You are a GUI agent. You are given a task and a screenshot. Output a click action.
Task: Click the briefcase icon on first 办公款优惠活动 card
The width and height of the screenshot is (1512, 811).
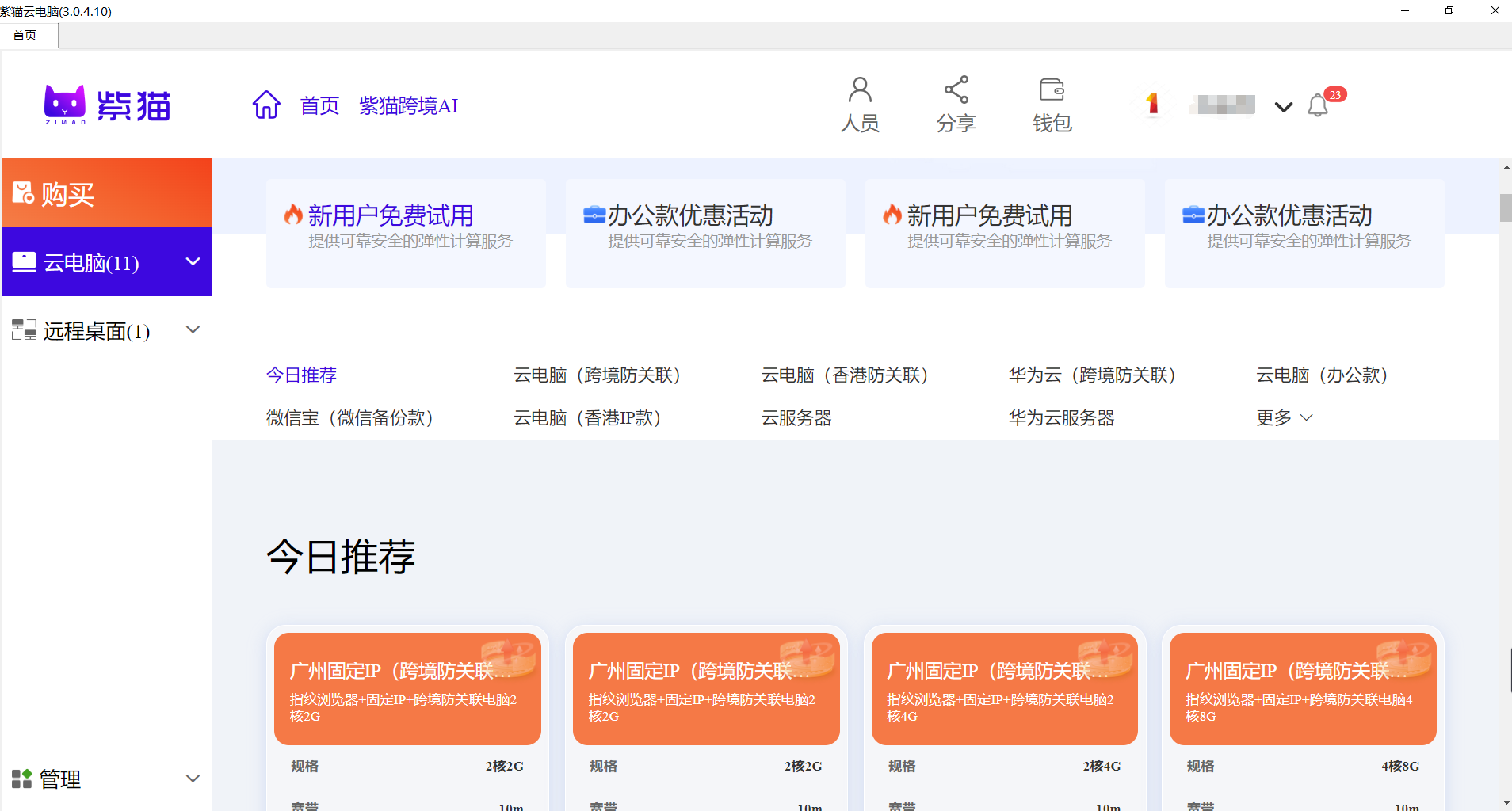[x=594, y=215]
